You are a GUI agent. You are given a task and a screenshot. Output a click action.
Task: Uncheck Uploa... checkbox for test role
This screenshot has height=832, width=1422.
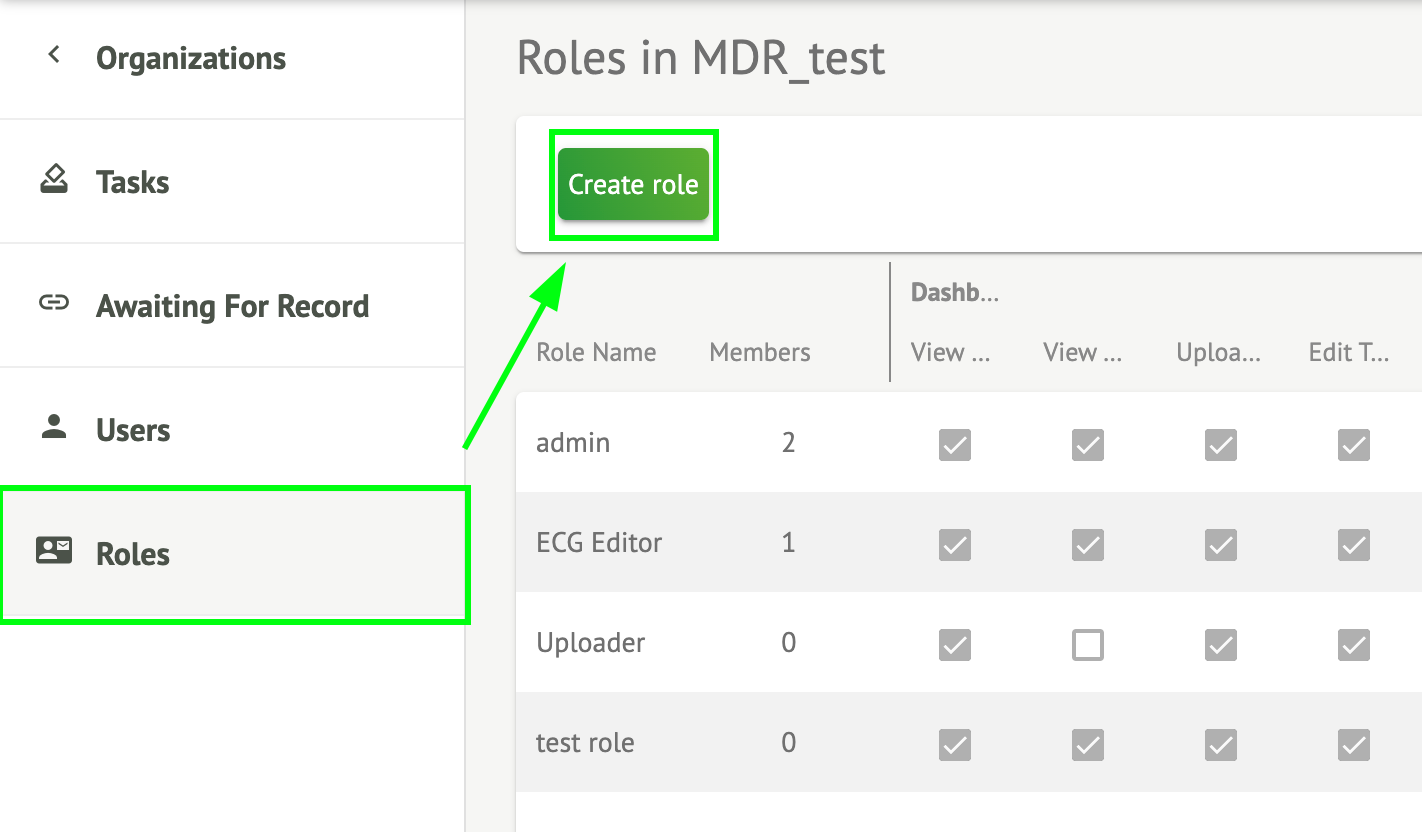(1220, 745)
